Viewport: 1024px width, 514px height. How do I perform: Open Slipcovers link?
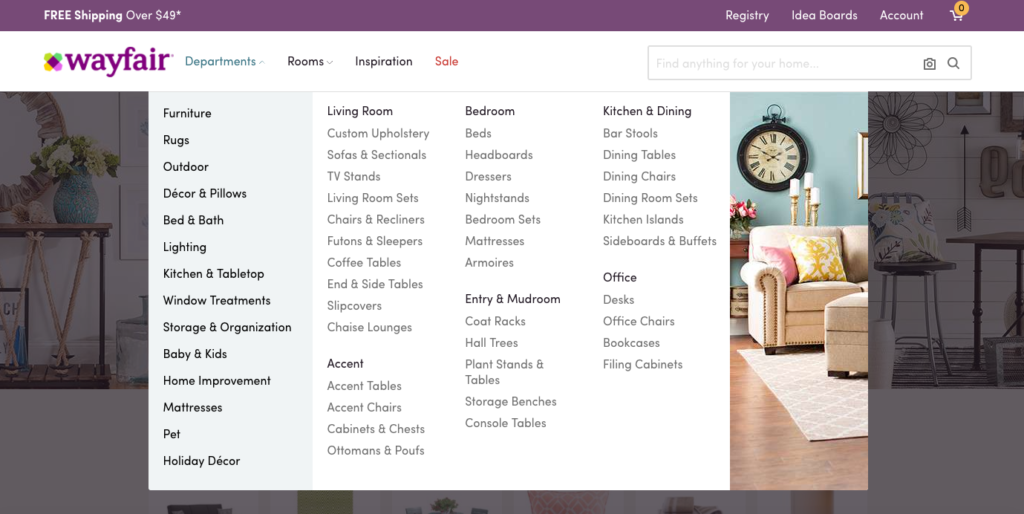pyautogui.click(x=355, y=306)
